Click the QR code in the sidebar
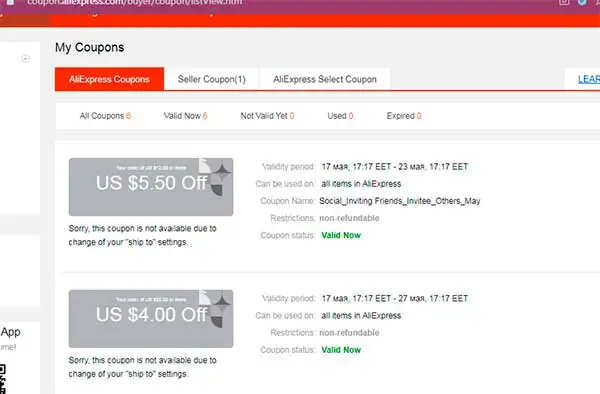600x394 pixels. click(3, 379)
